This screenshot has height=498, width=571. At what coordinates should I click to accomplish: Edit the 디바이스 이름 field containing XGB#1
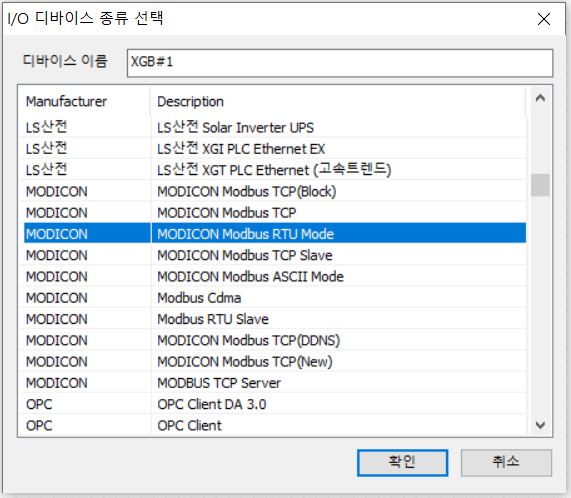click(x=340, y=63)
